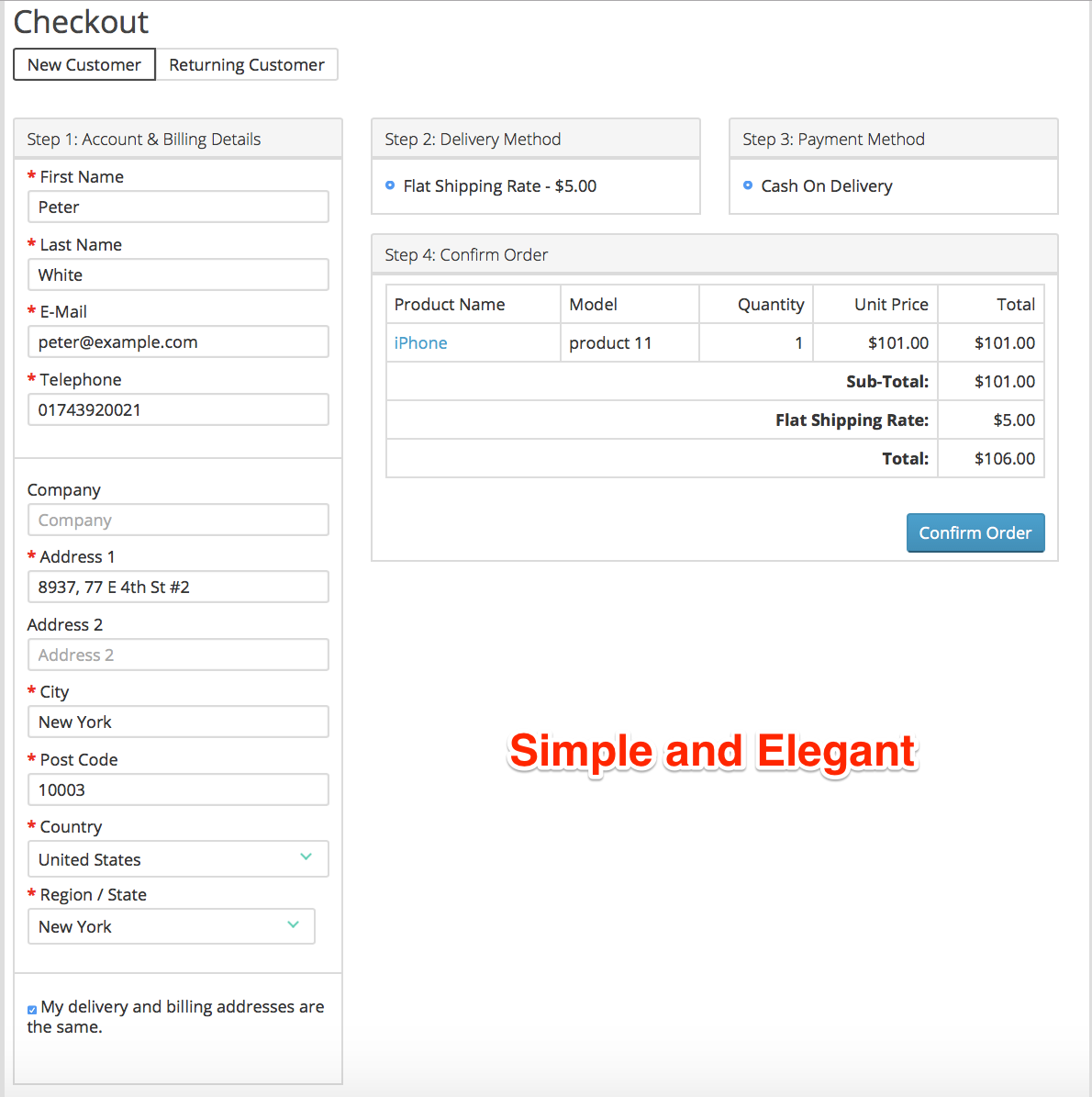This screenshot has width=1092, height=1097.
Task: Expand the Region / State dropdown arrow
Action: 293,925
